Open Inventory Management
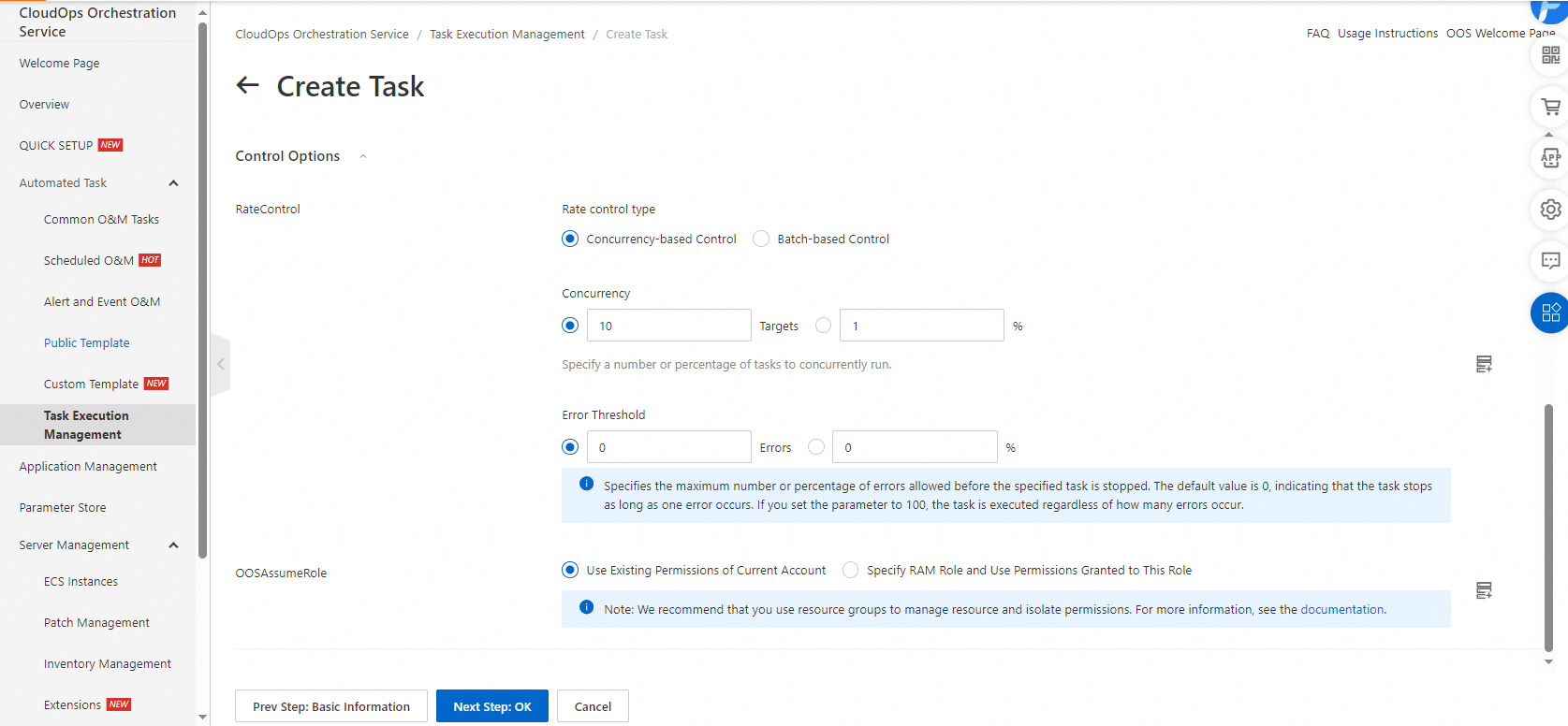Screen dimensions: 1568x726 (108, 664)
